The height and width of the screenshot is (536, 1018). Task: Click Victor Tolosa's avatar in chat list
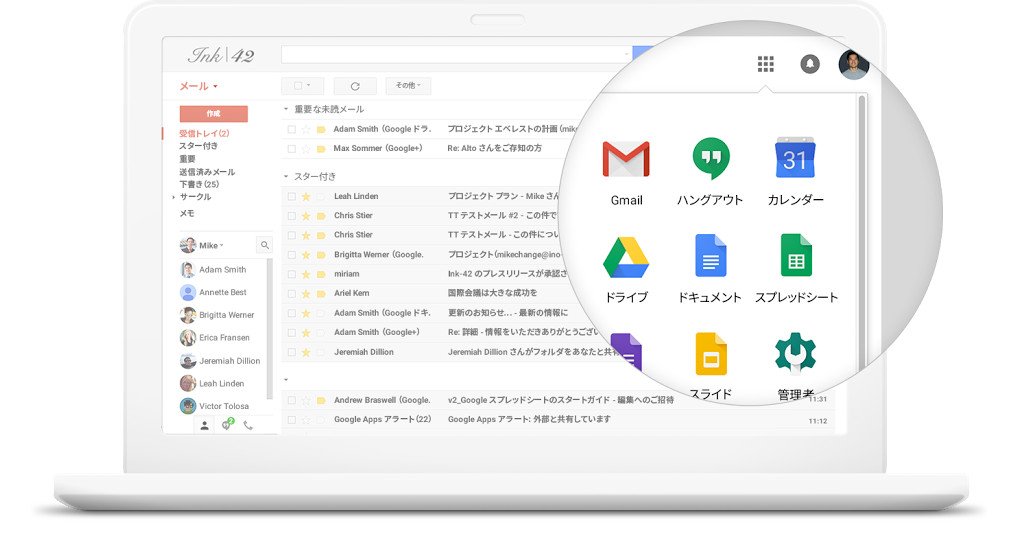point(188,406)
